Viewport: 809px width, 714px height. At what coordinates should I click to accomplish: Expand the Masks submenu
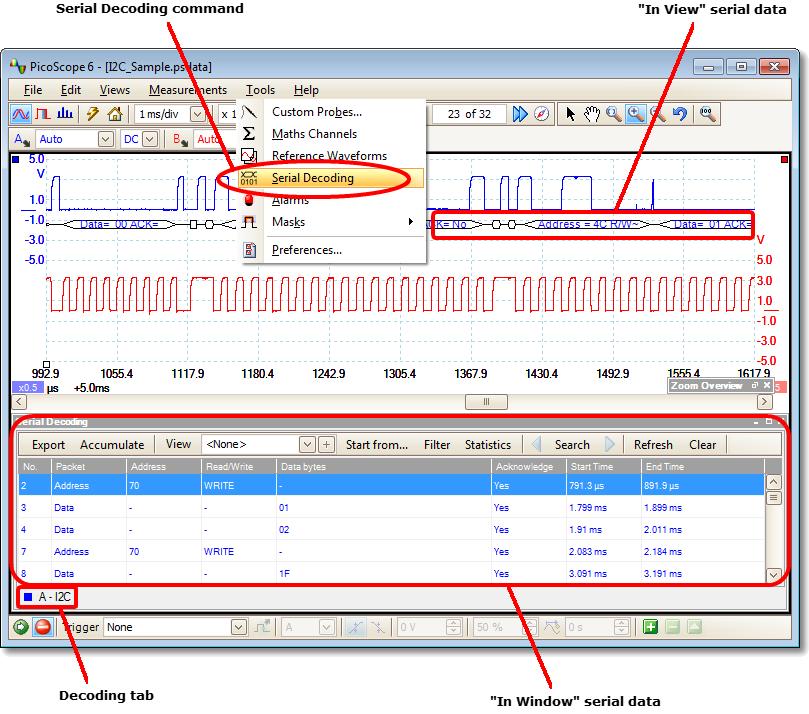coord(411,222)
